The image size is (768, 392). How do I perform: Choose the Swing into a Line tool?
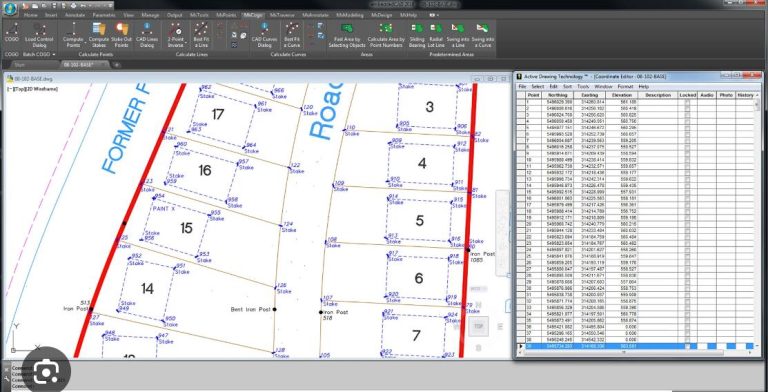(x=457, y=34)
